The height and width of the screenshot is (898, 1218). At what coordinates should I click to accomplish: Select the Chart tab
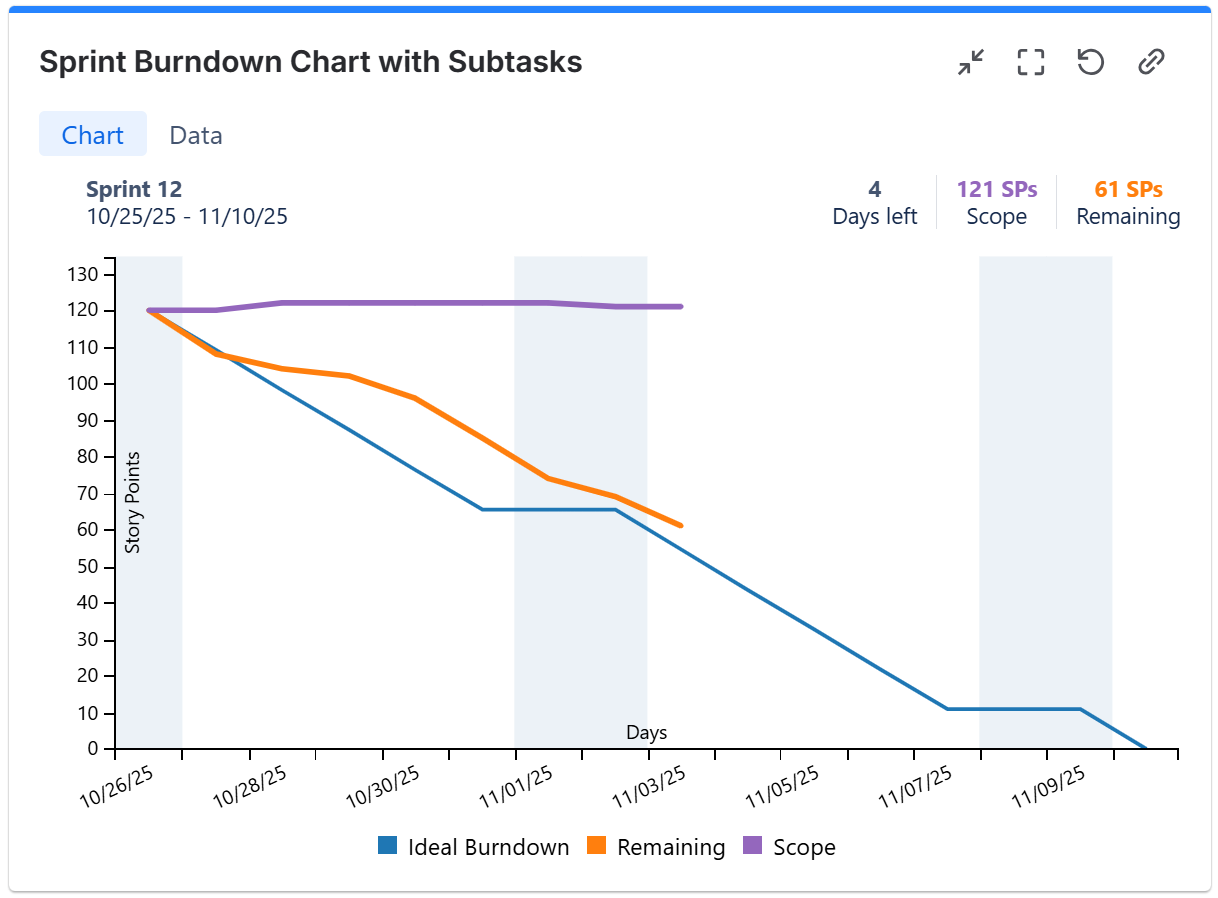[x=92, y=134]
